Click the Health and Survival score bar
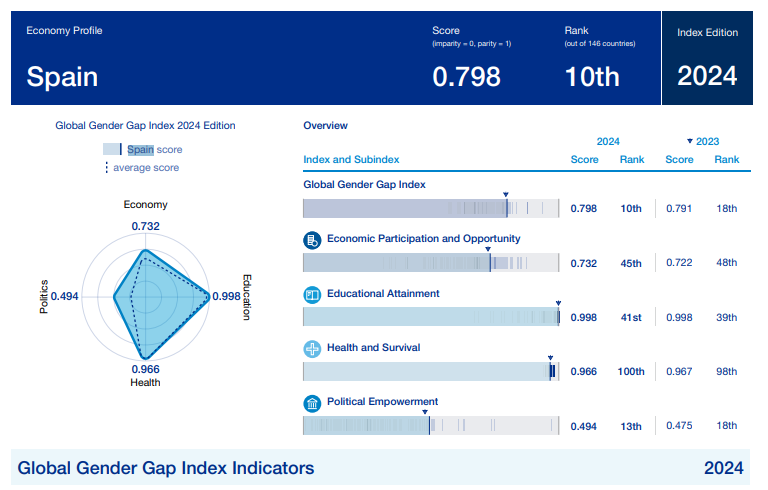The height and width of the screenshot is (490, 768). pos(431,371)
